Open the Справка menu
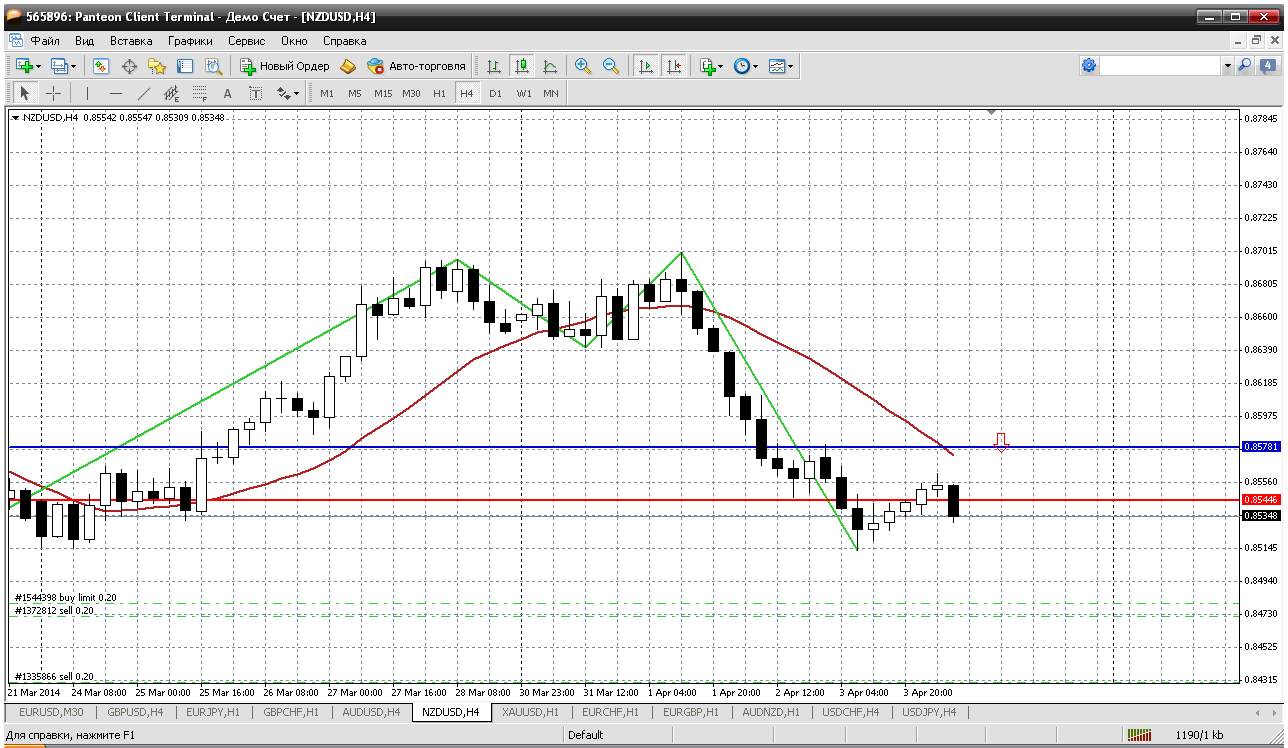Image resolution: width=1288 pixels, height=748 pixels. point(345,41)
